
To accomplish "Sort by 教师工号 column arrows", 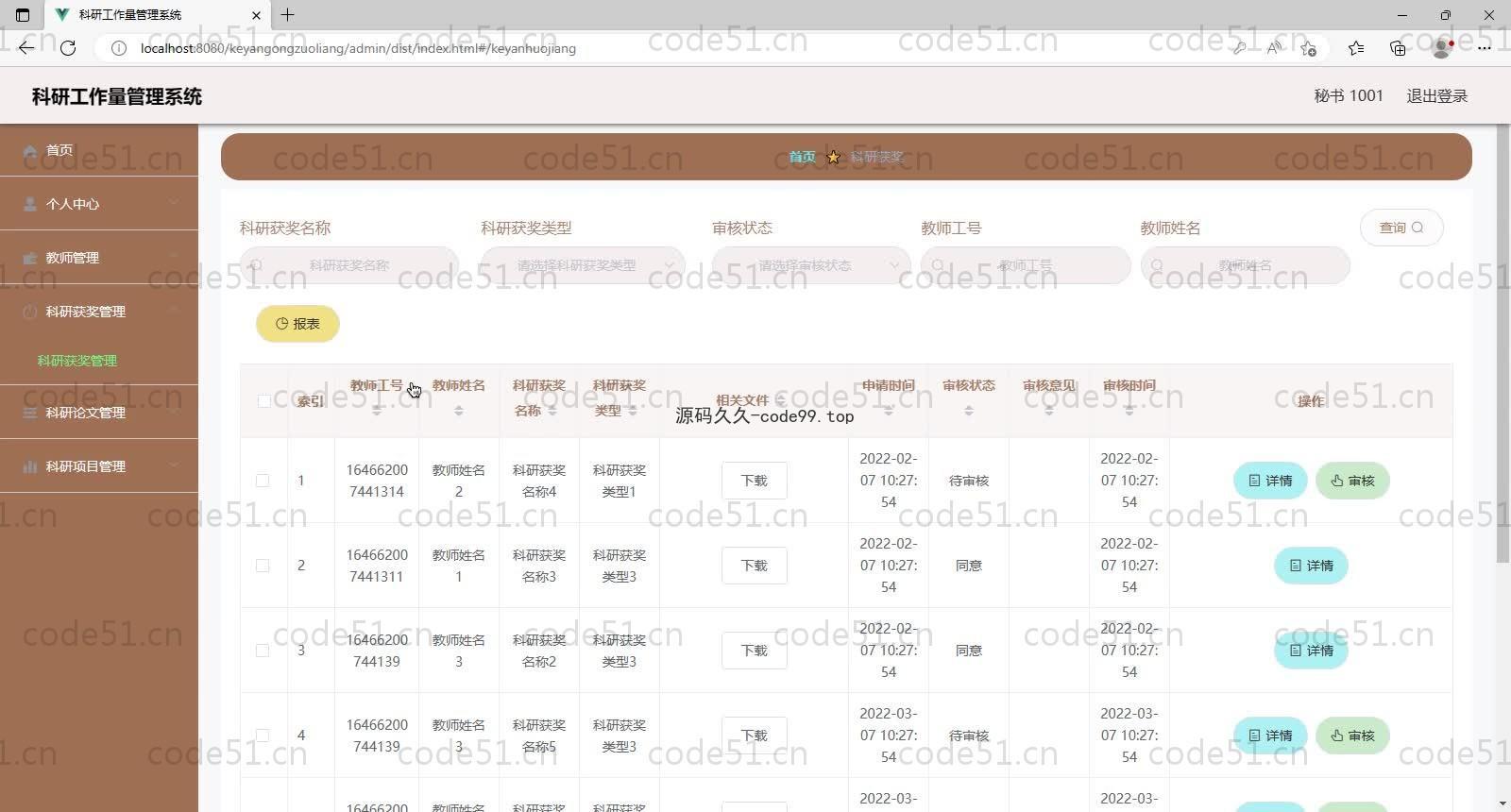I will (377, 411).
